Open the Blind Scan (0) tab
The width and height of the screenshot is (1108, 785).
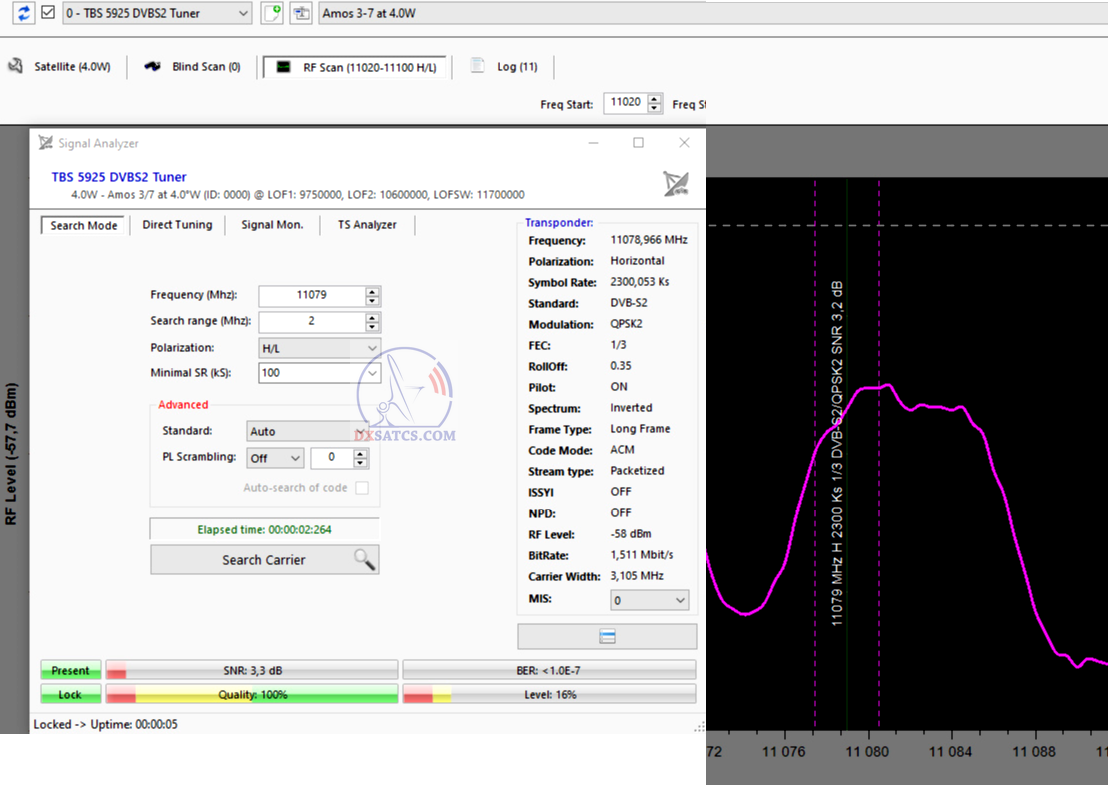pyautogui.click(x=193, y=67)
